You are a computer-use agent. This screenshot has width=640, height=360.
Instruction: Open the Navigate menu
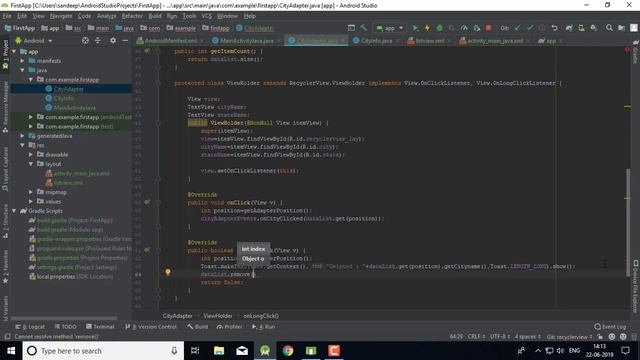tap(61, 16)
